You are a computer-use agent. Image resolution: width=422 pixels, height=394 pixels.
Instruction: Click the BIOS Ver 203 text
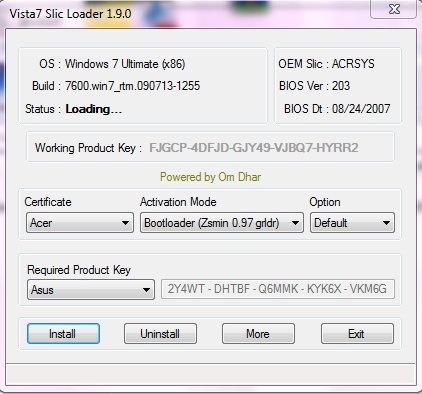(314, 86)
